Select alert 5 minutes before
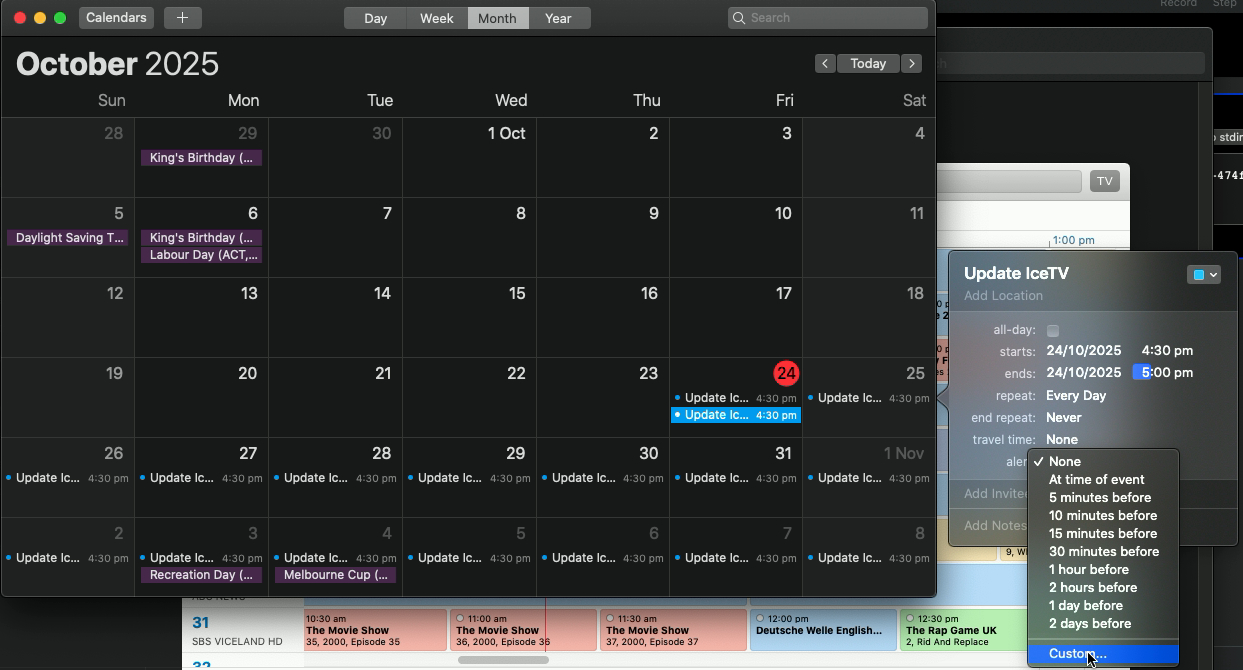Screen dimensions: 1243x670 click(x=1103, y=498)
